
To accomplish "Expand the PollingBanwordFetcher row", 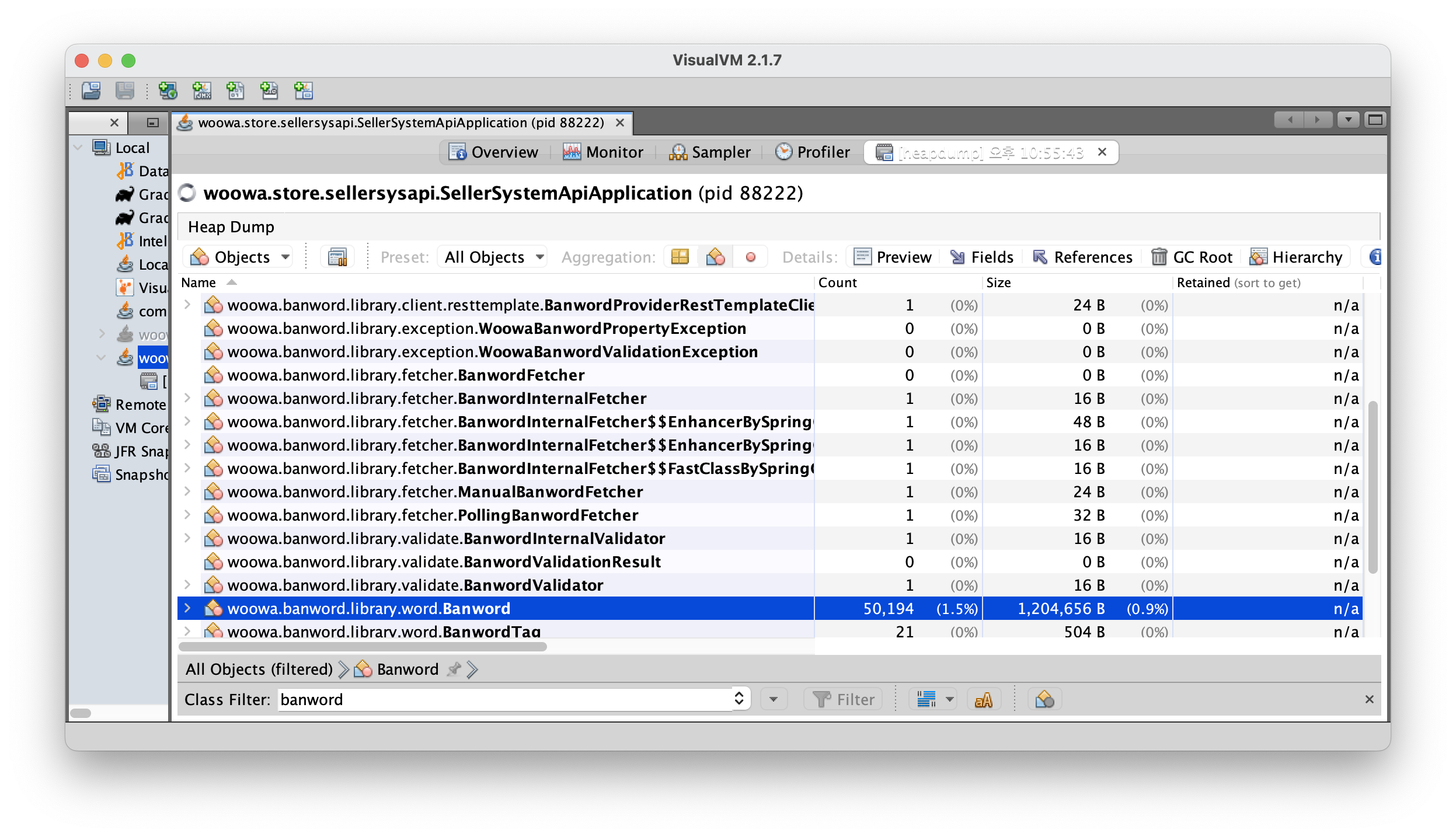I will point(187,515).
